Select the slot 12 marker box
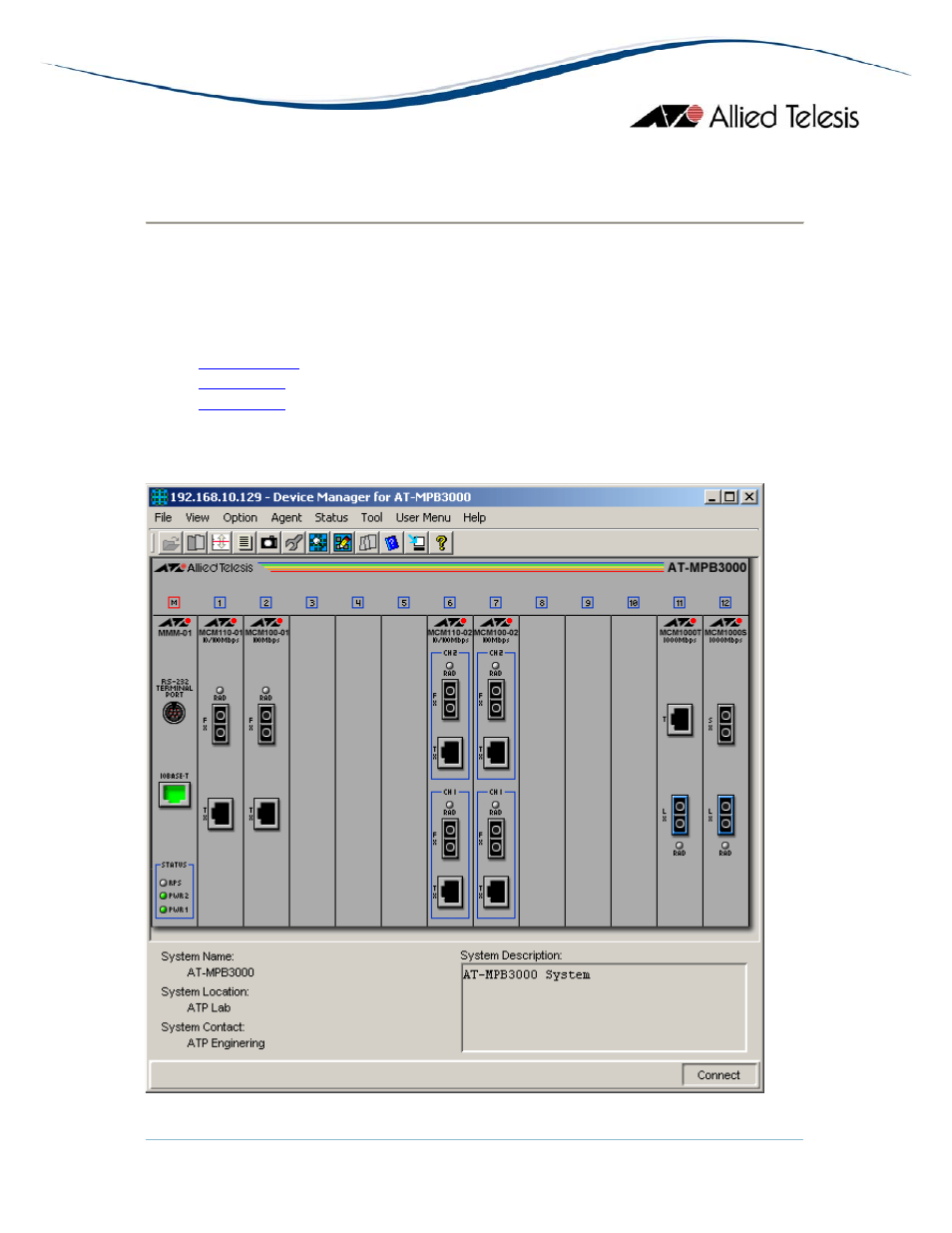Image resolution: width=952 pixels, height=1233 pixels. pos(724,603)
